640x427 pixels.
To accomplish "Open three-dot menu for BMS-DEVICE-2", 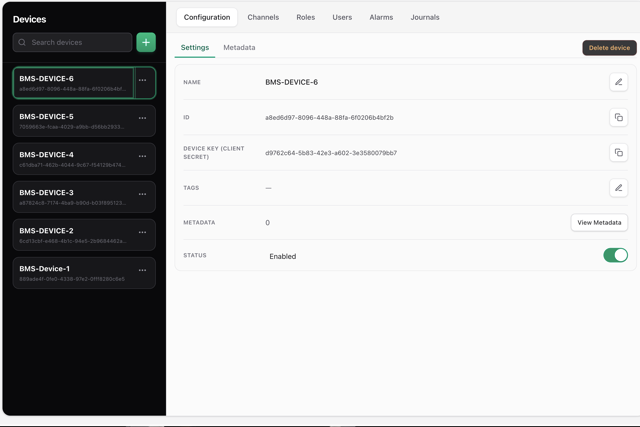I will [x=142, y=232].
